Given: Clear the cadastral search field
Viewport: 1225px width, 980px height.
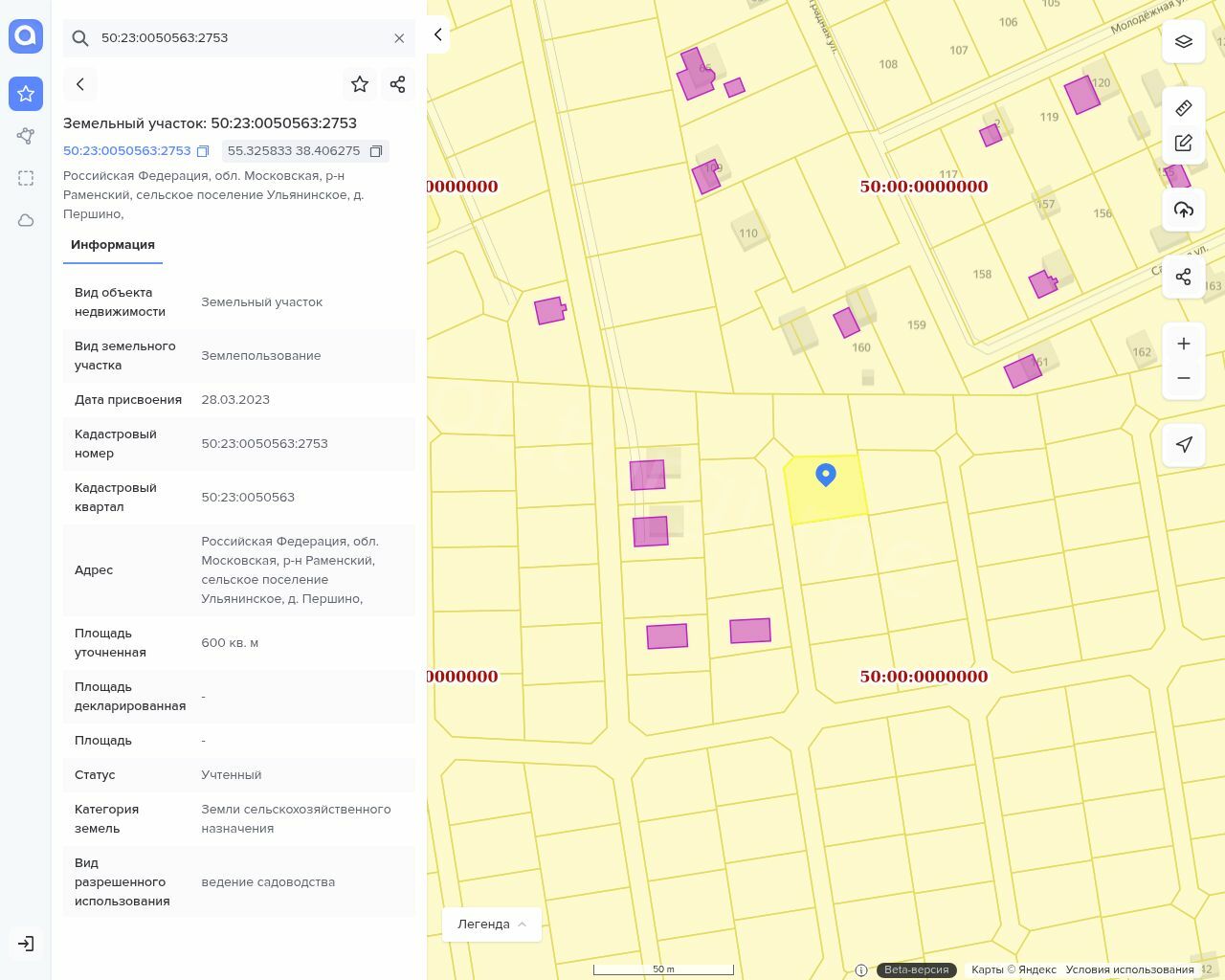Looking at the screenshot, I should (x=399, y=38).
